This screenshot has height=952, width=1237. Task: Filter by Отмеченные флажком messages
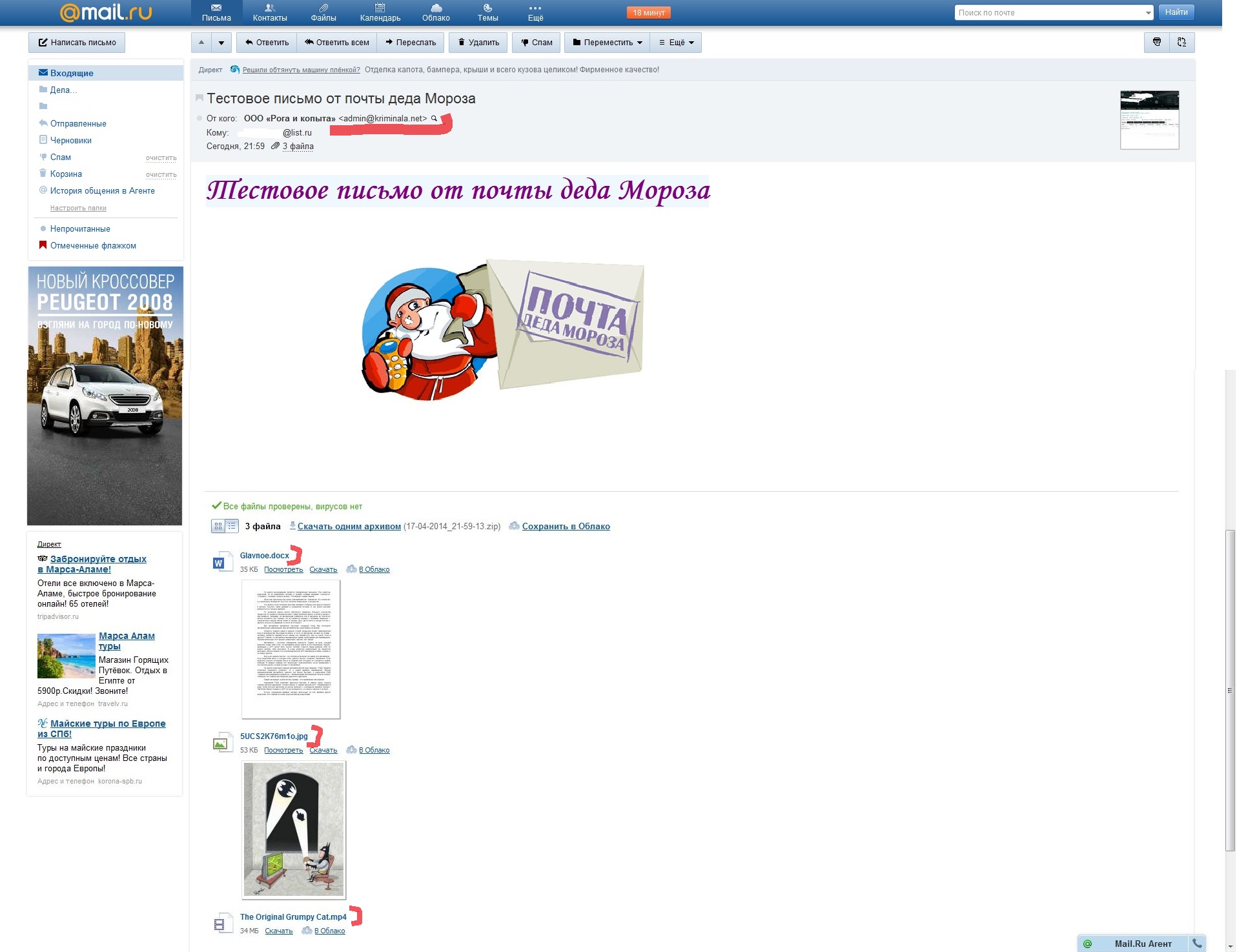tap(92, 245)
